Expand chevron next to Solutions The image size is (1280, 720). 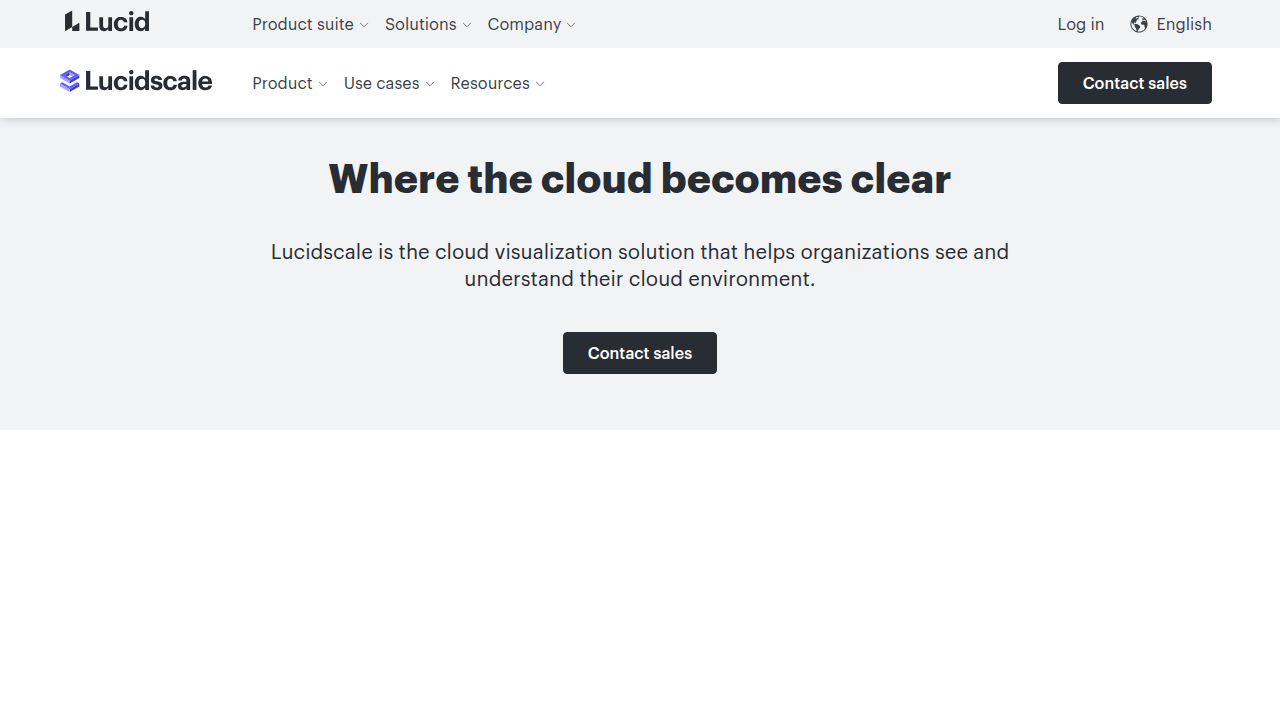tap(467, 25)
